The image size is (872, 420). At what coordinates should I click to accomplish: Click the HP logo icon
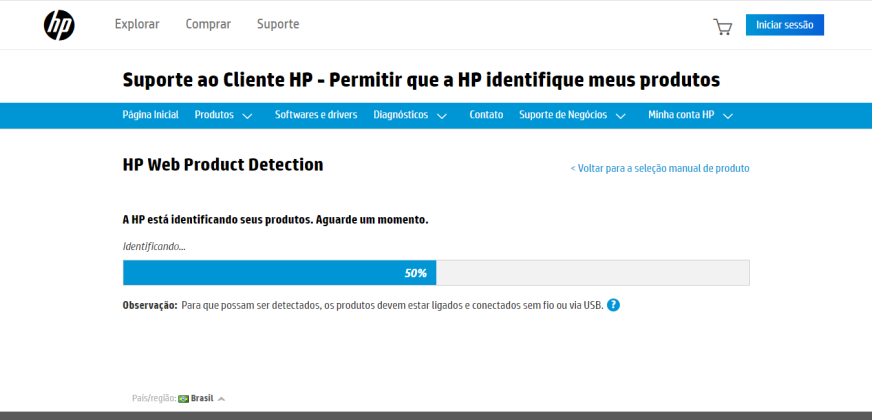pyautogui.click(x=59, y=25)
